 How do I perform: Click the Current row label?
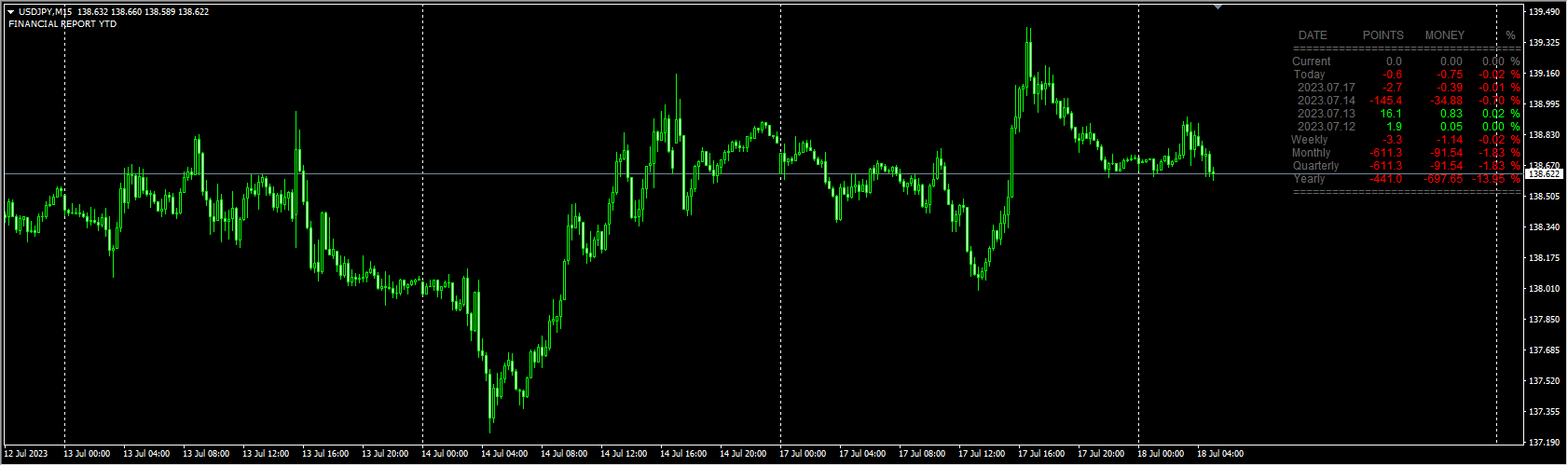click(x=1311, y=62)
